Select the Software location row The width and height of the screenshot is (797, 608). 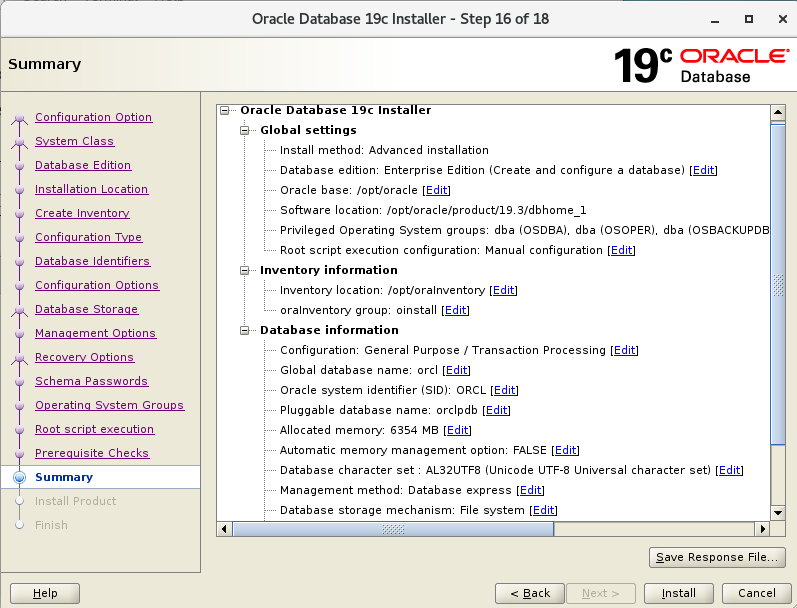[433, 210]
